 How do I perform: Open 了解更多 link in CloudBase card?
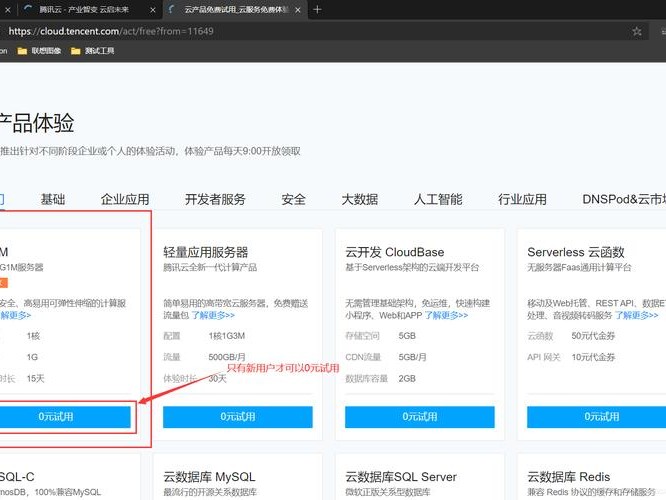tap(446, 315)
